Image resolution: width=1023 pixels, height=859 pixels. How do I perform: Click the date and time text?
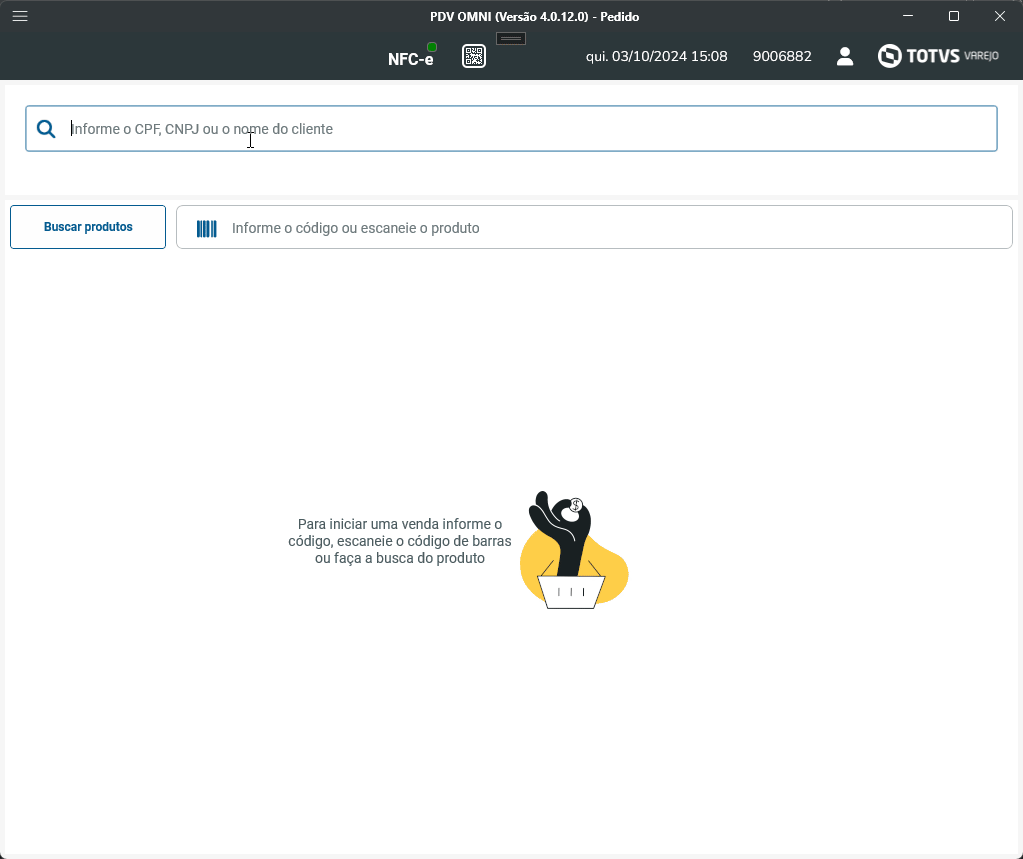[656, 56]
